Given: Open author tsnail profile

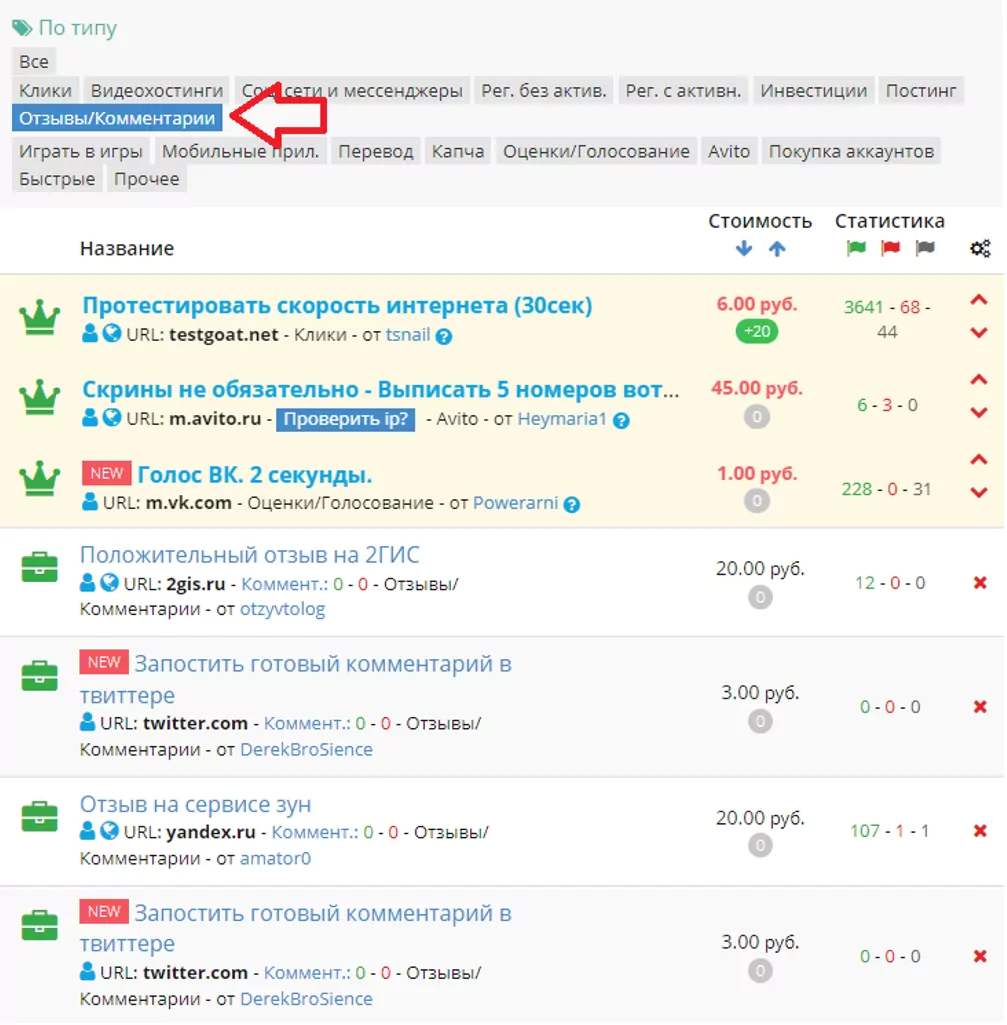Looking at the screenshot, I should [408, 335].
